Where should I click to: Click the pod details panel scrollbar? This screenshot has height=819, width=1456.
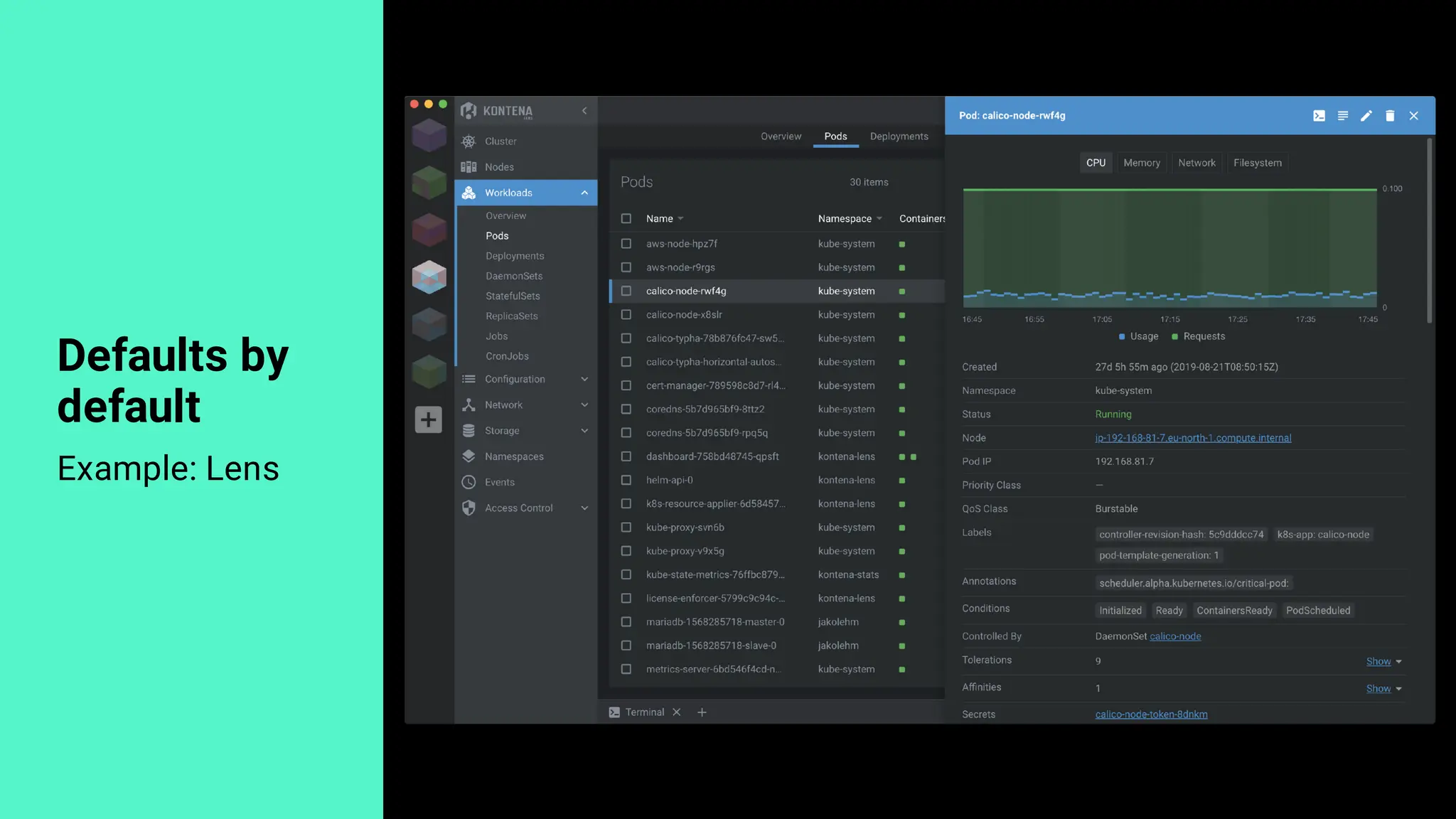coord(1429,231)
